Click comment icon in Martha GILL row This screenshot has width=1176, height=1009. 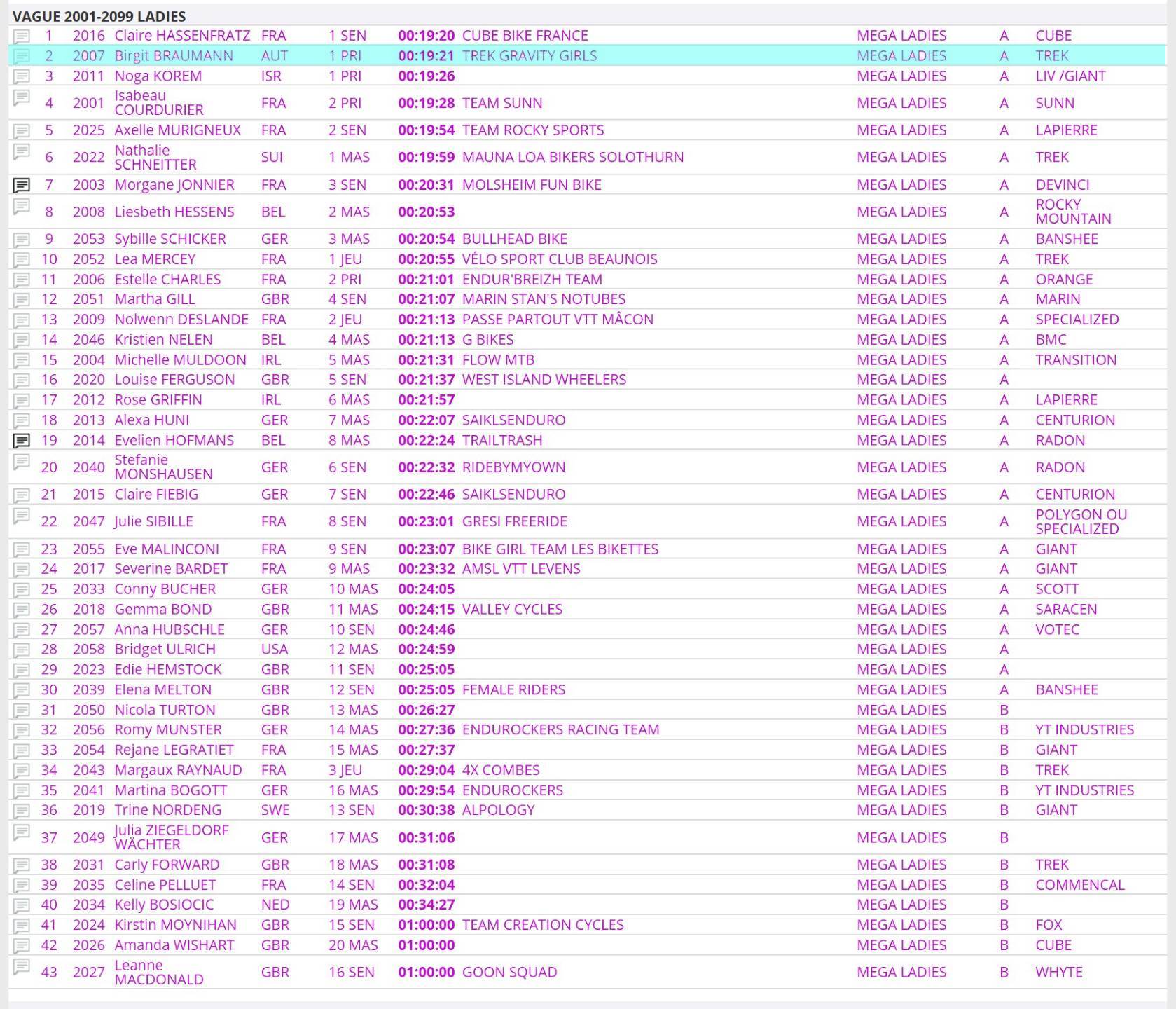22,300
